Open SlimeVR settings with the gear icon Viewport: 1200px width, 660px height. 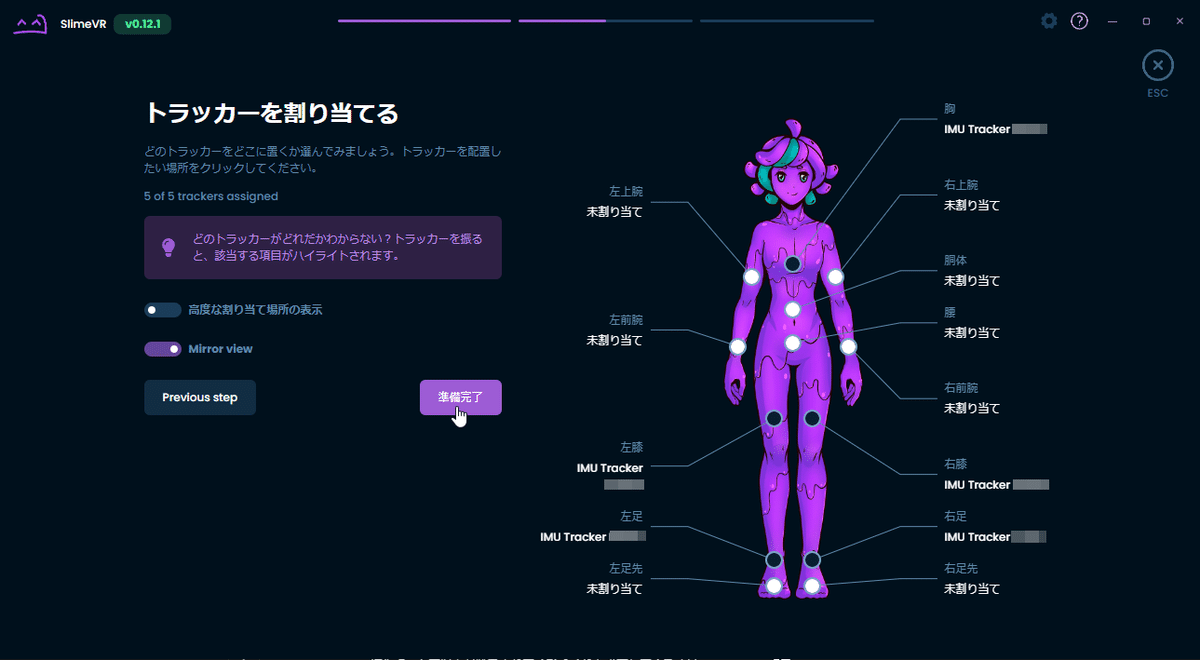(1048, 20)
